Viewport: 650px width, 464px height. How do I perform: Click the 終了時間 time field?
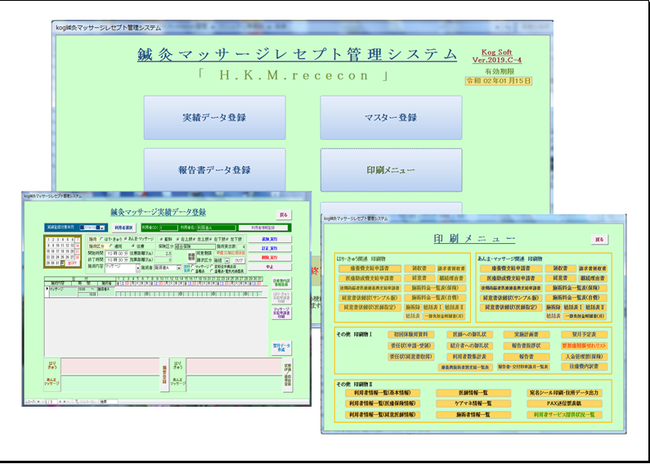[x=117, y=260]
